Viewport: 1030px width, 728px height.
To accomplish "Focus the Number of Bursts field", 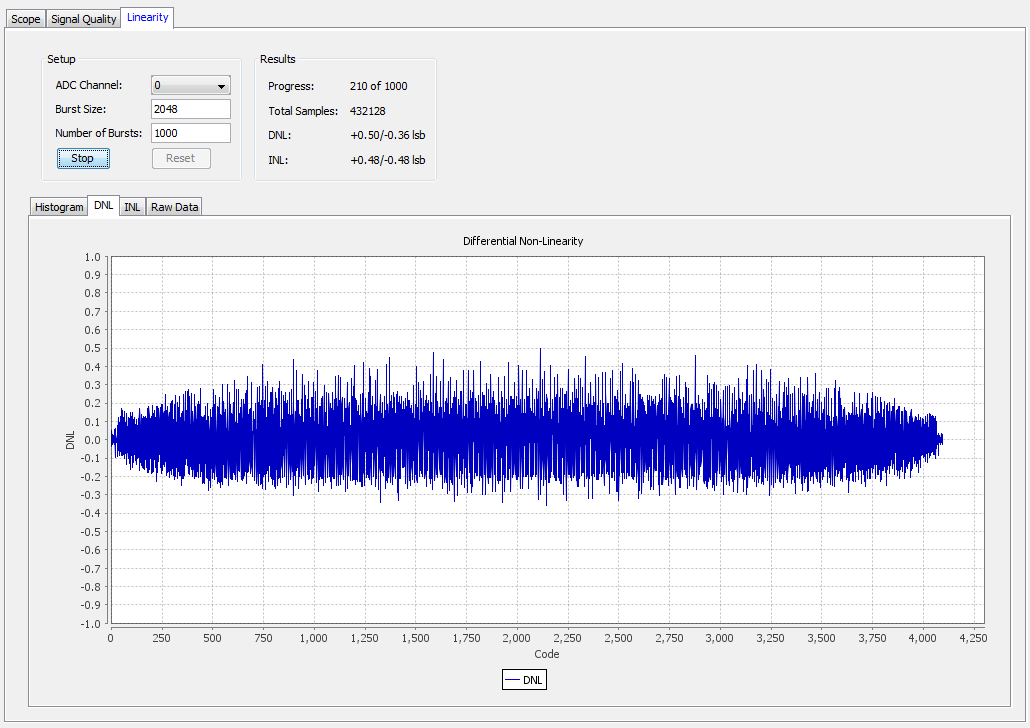I will tap(190, 133).
